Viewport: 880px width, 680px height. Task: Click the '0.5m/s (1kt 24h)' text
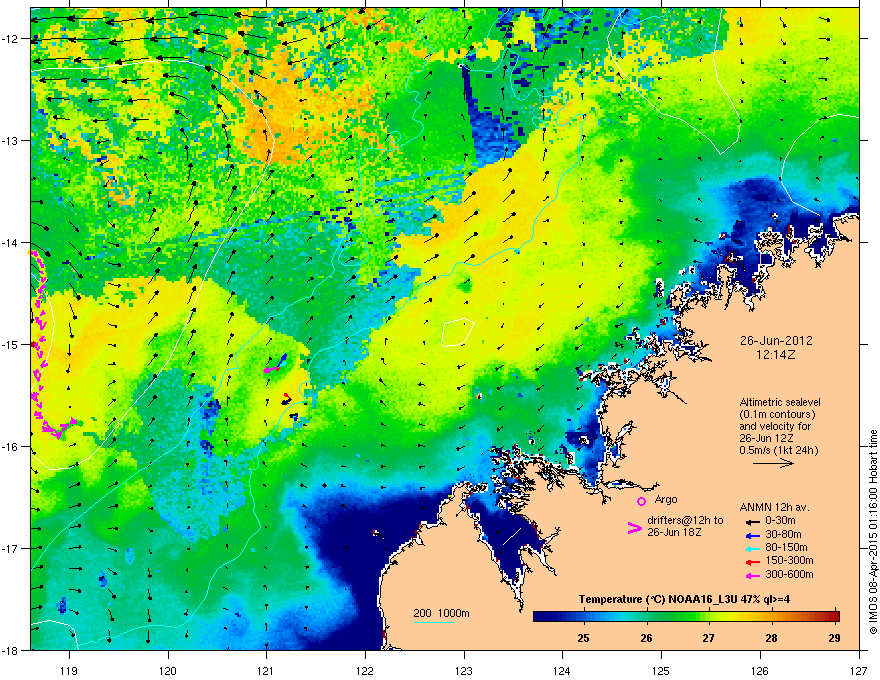pos(779,451)
